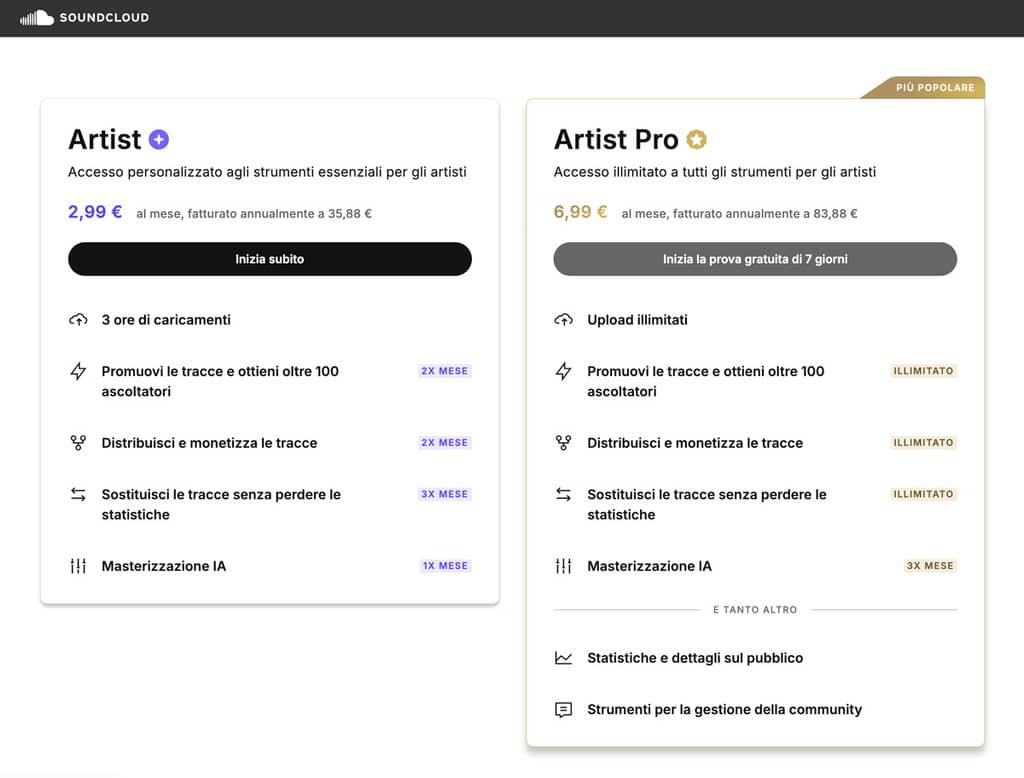Click the chart icon beside Statistiche e dettagli
Viewport: 1024px width, 778px height.
click(x=564, y=658)
